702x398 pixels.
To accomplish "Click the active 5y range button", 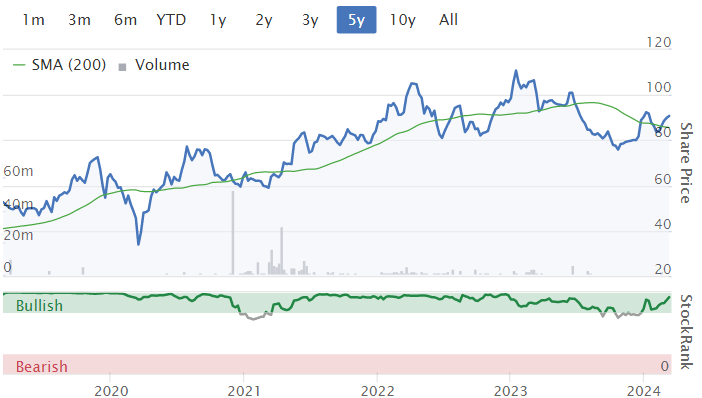I will 356,20.
